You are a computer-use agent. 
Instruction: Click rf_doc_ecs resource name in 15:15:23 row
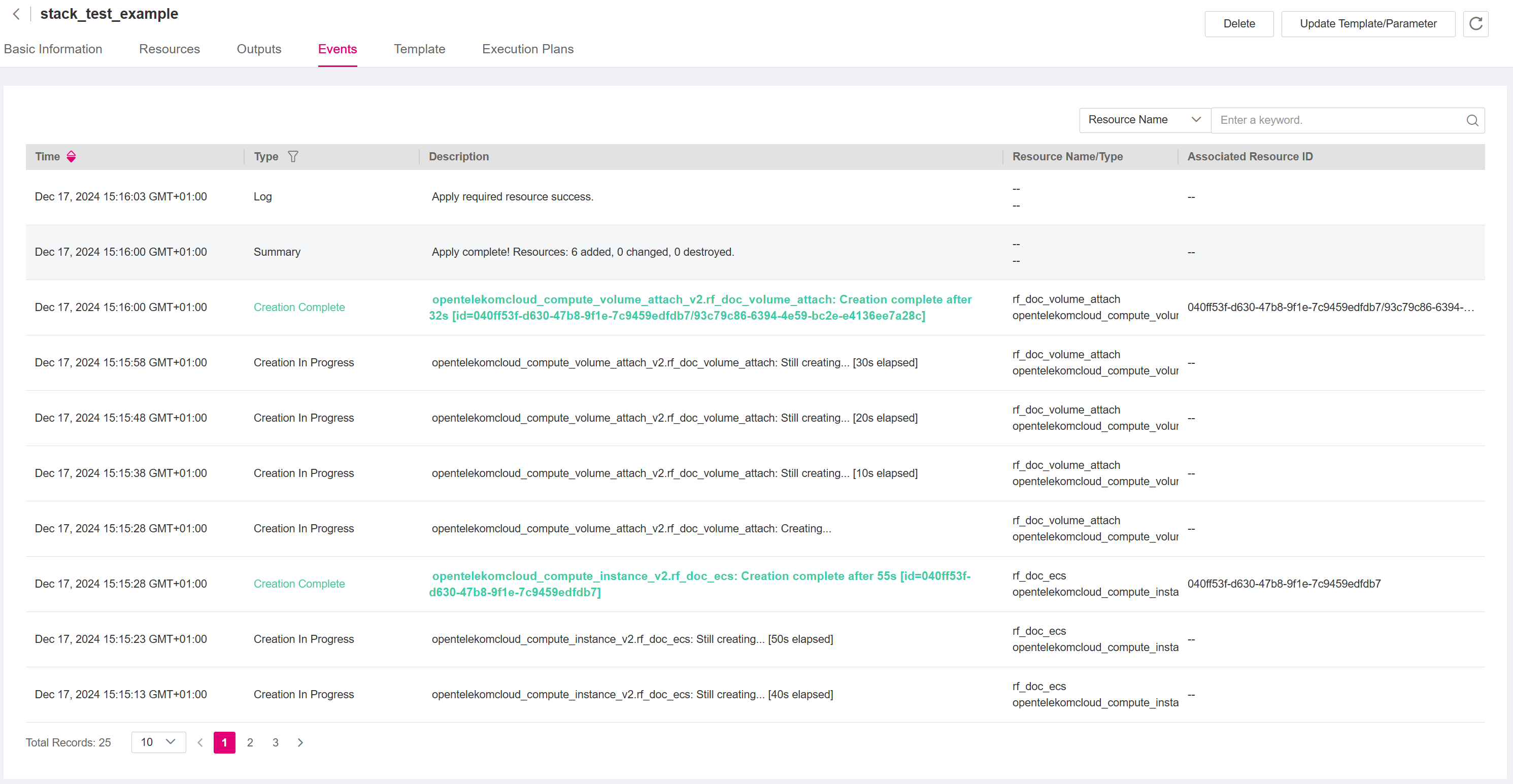1038,631
